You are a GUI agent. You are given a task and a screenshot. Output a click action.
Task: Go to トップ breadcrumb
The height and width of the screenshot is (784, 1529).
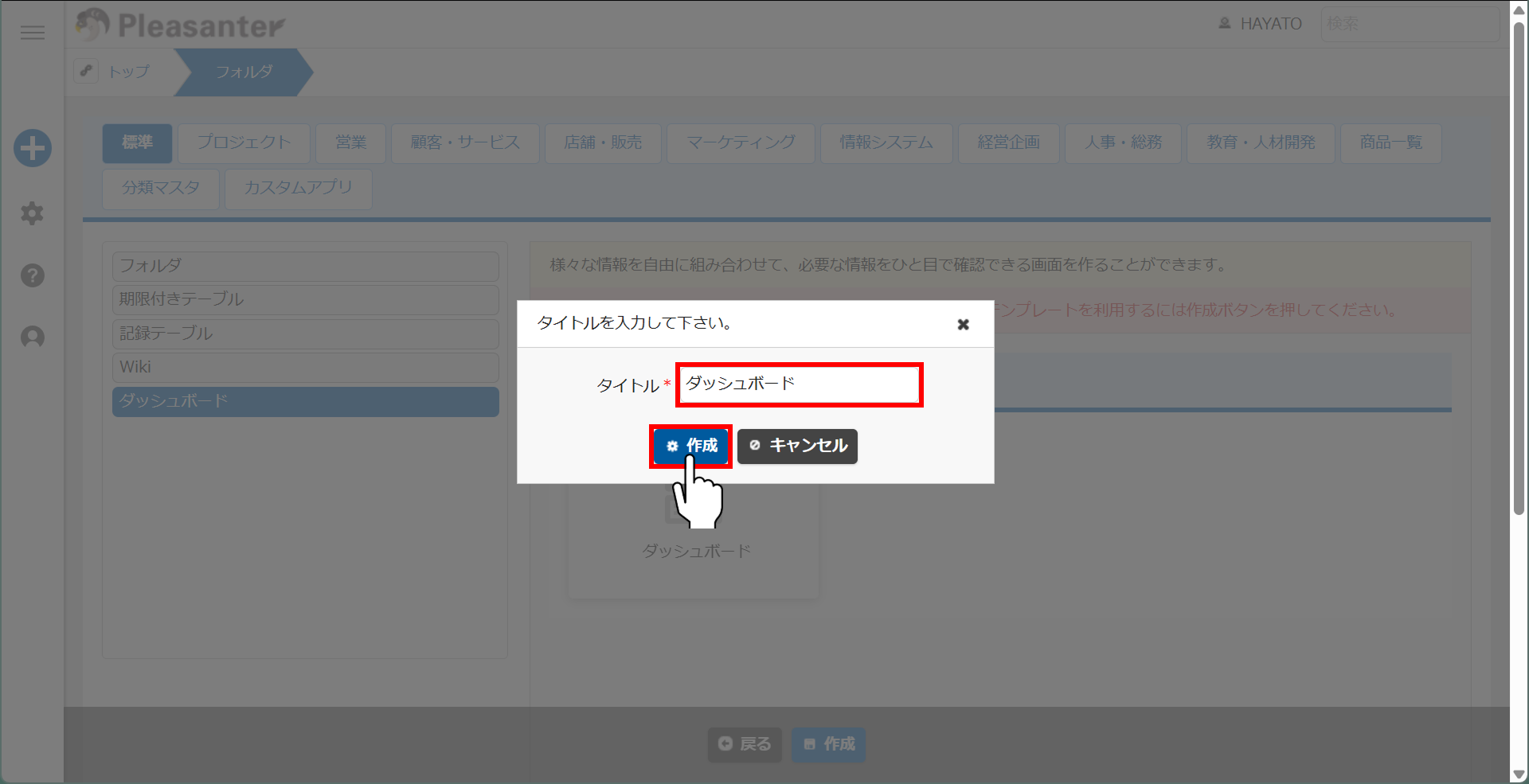pos(129,72)
